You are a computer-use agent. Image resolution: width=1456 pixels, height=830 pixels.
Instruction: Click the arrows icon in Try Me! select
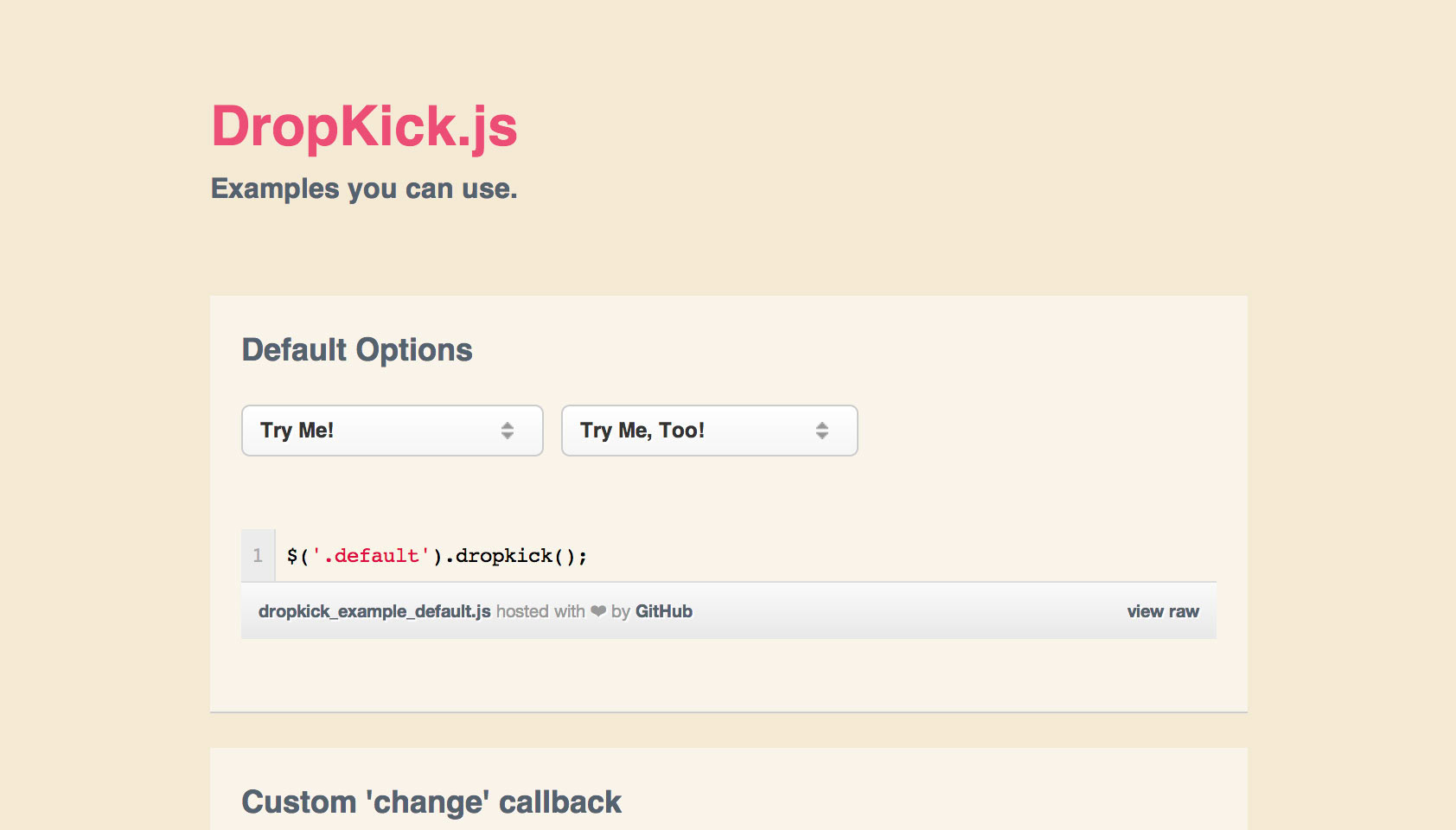[x=508, y=431]
